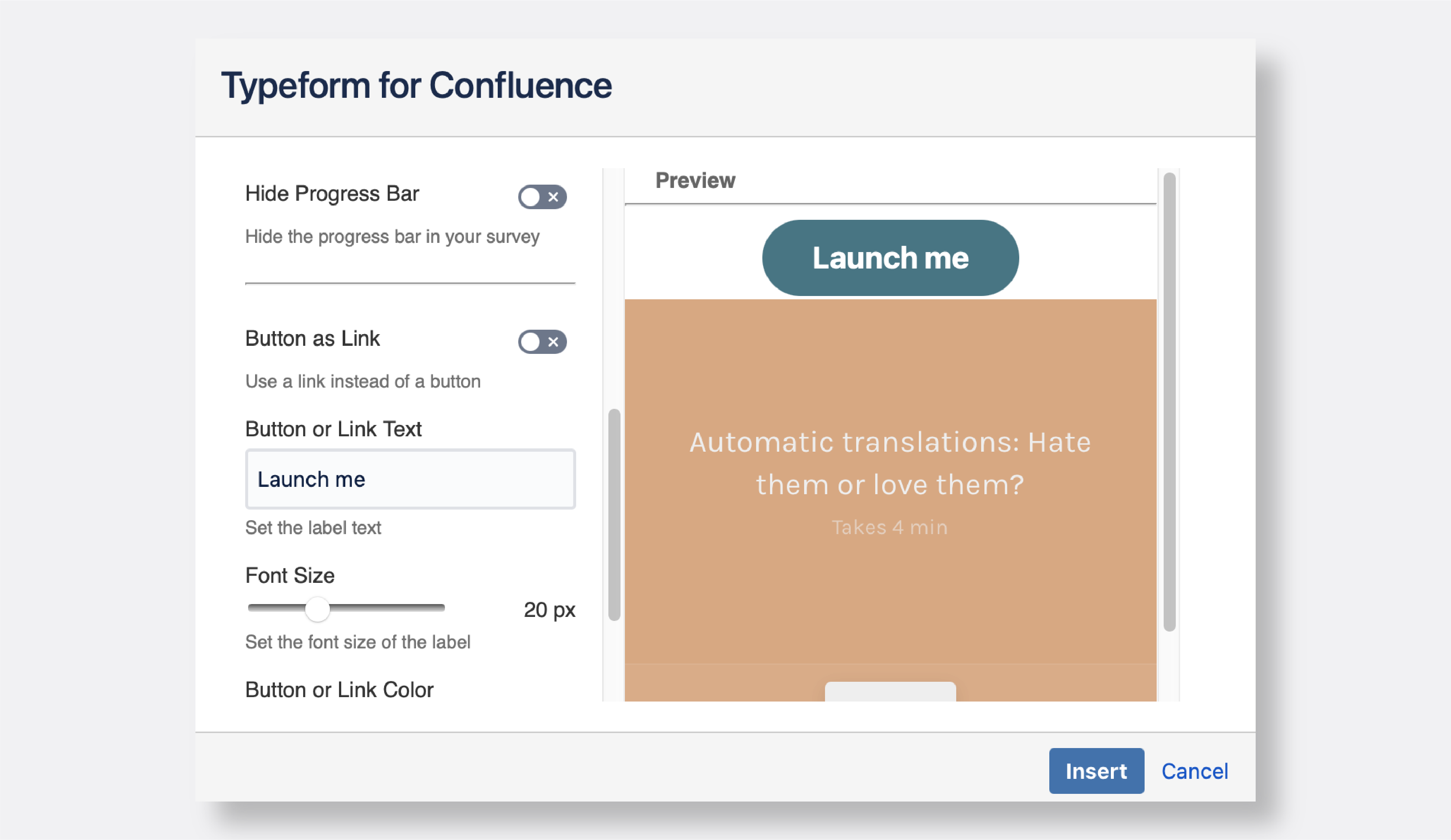
Task: Click the 'Hide the progress bar in your survey' description
Action: (x=392, y=236)
